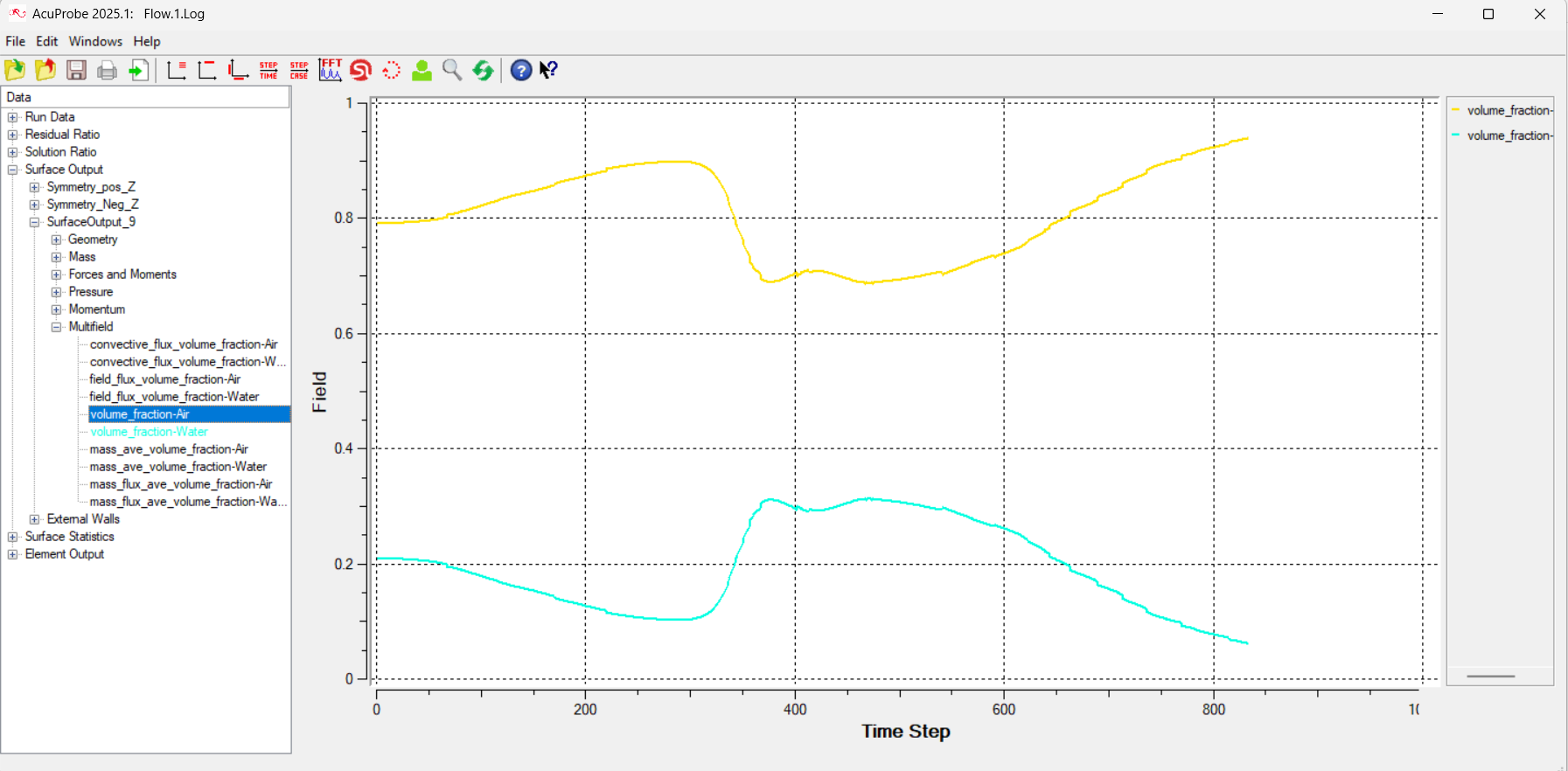
Task: Click the dashed red circle icon
Action: pyautogui.click(x=391, y=70)
